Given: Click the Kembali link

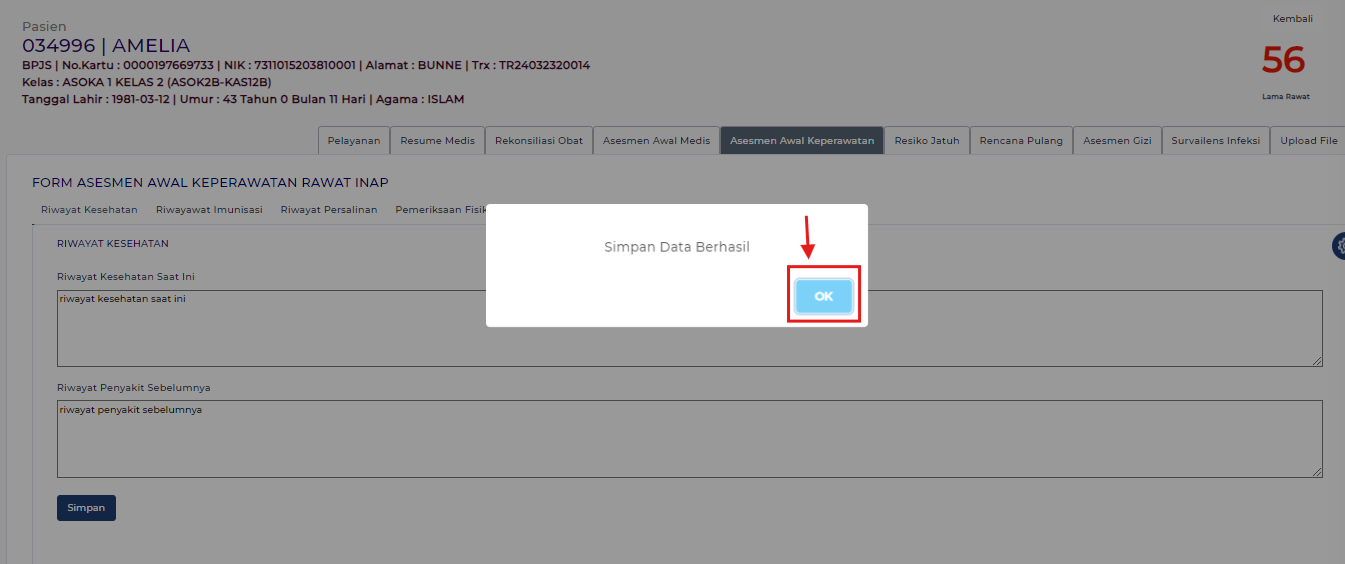Looking at the screenshot, I should coord(1292,19).
